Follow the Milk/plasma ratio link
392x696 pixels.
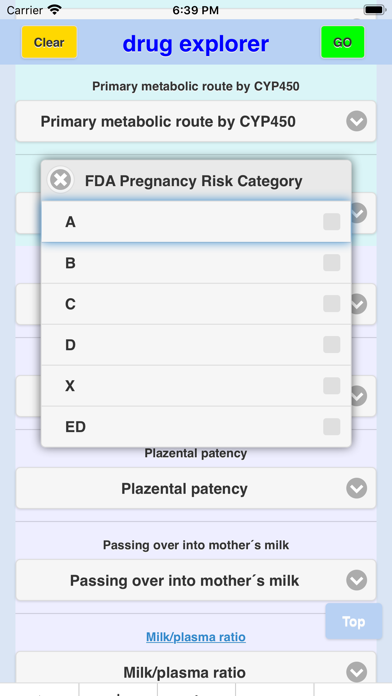[196, 637]
